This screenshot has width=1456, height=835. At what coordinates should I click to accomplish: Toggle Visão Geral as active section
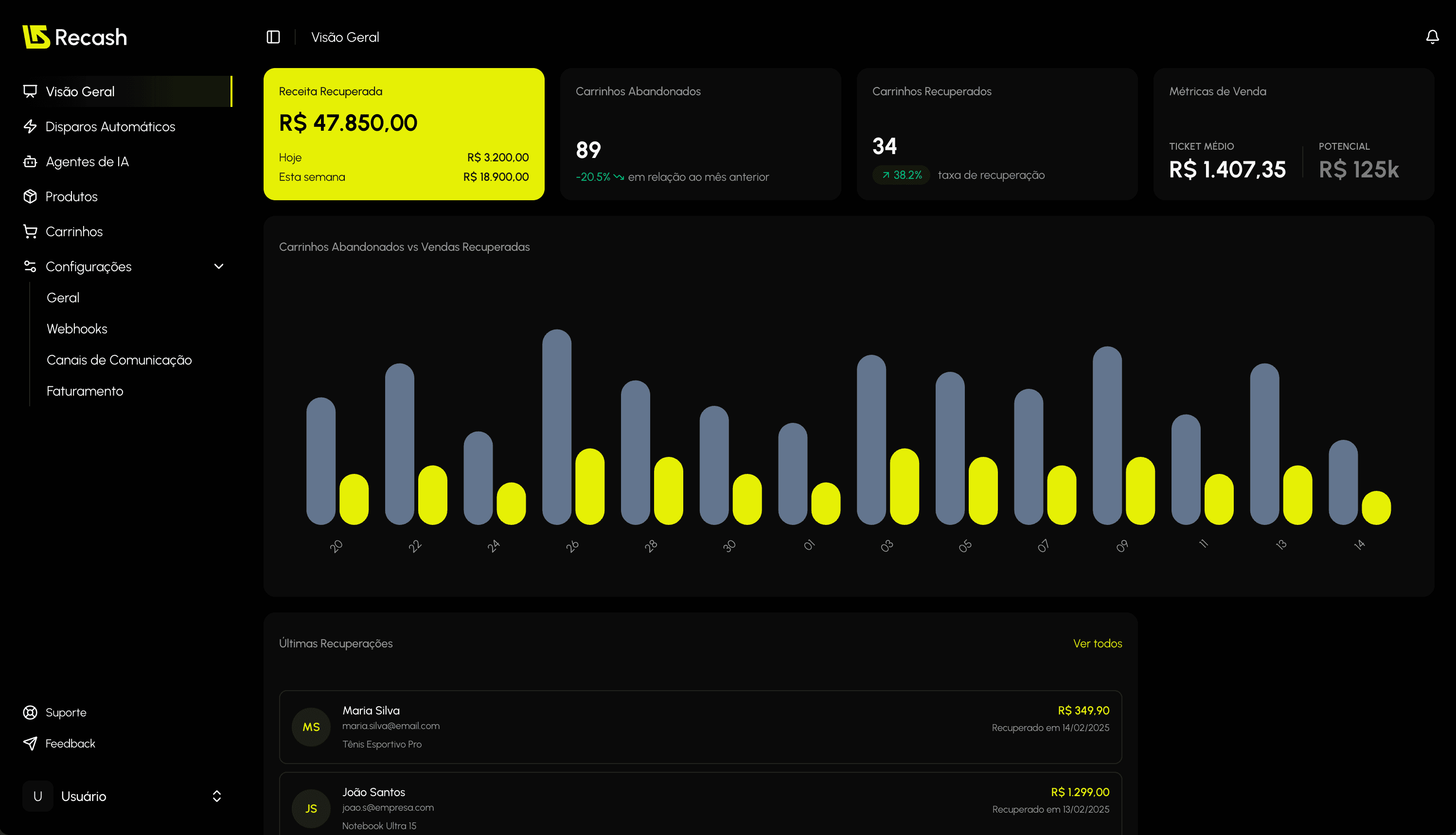[x=80, y=91]
